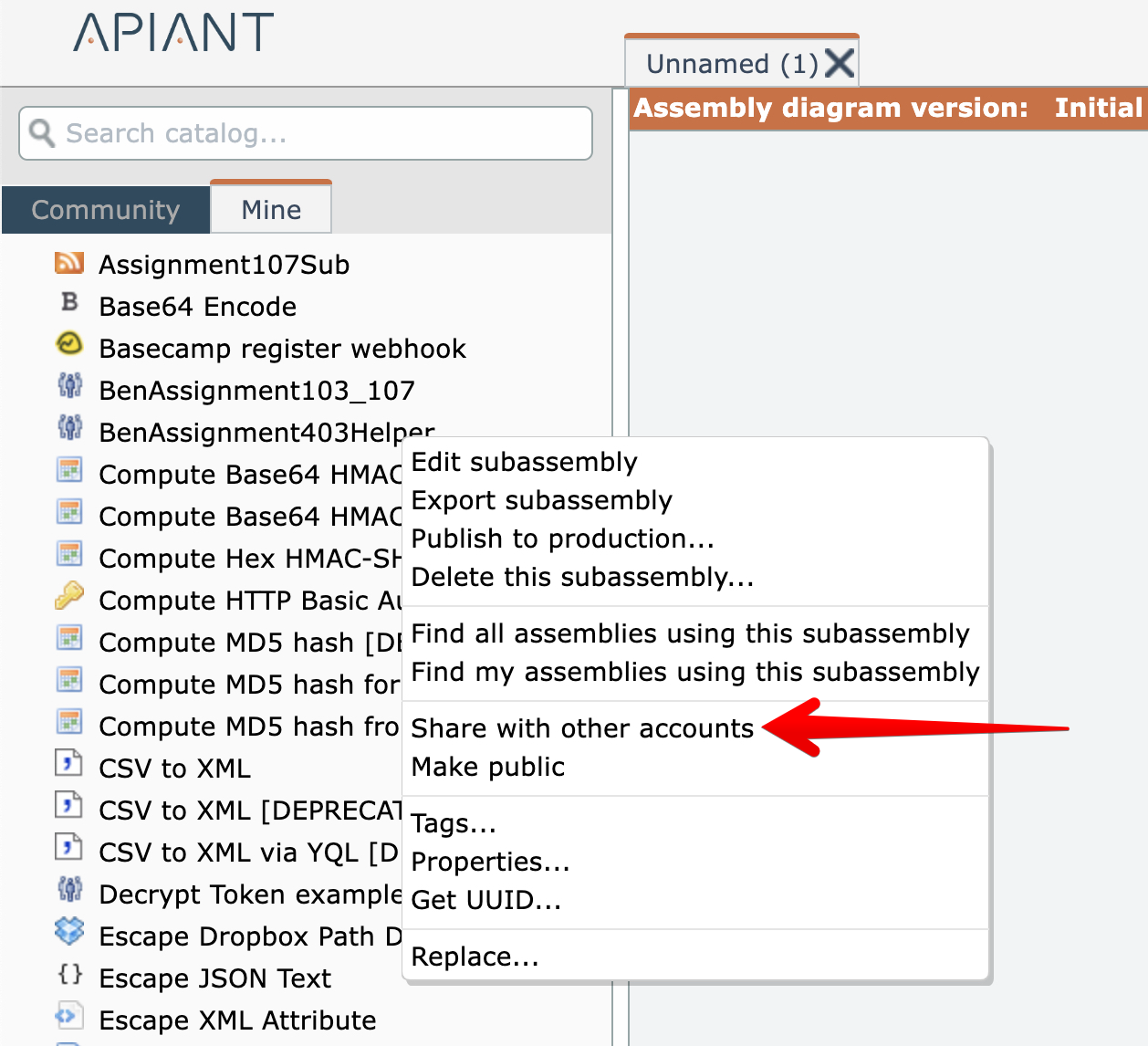This screenshot has height=1046, width=1148.
Task: Select Escape XML Attribute in catalog list
Action: 237,1020
